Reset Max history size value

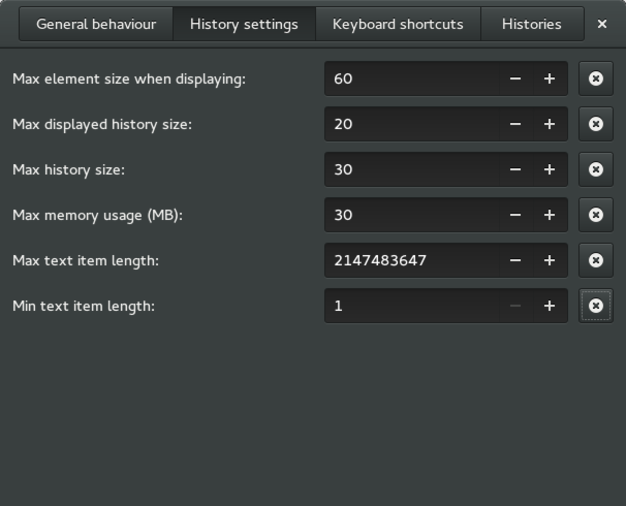pyautogui.click(x=596, y=170)
